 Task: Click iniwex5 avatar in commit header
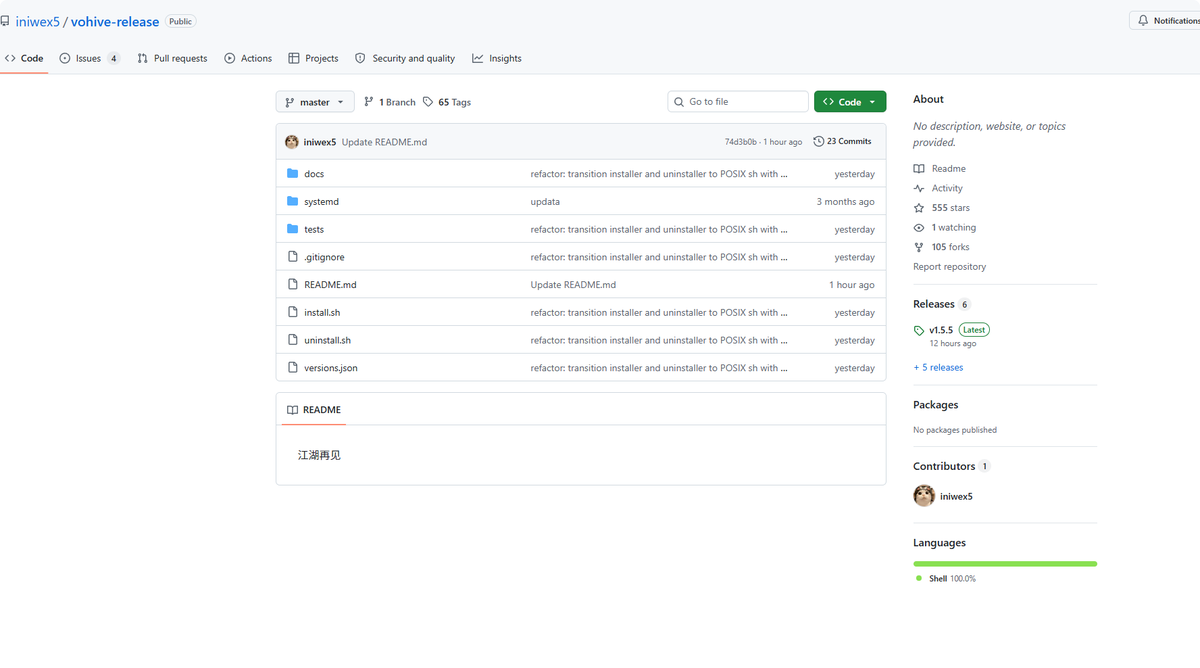[292, 142]
